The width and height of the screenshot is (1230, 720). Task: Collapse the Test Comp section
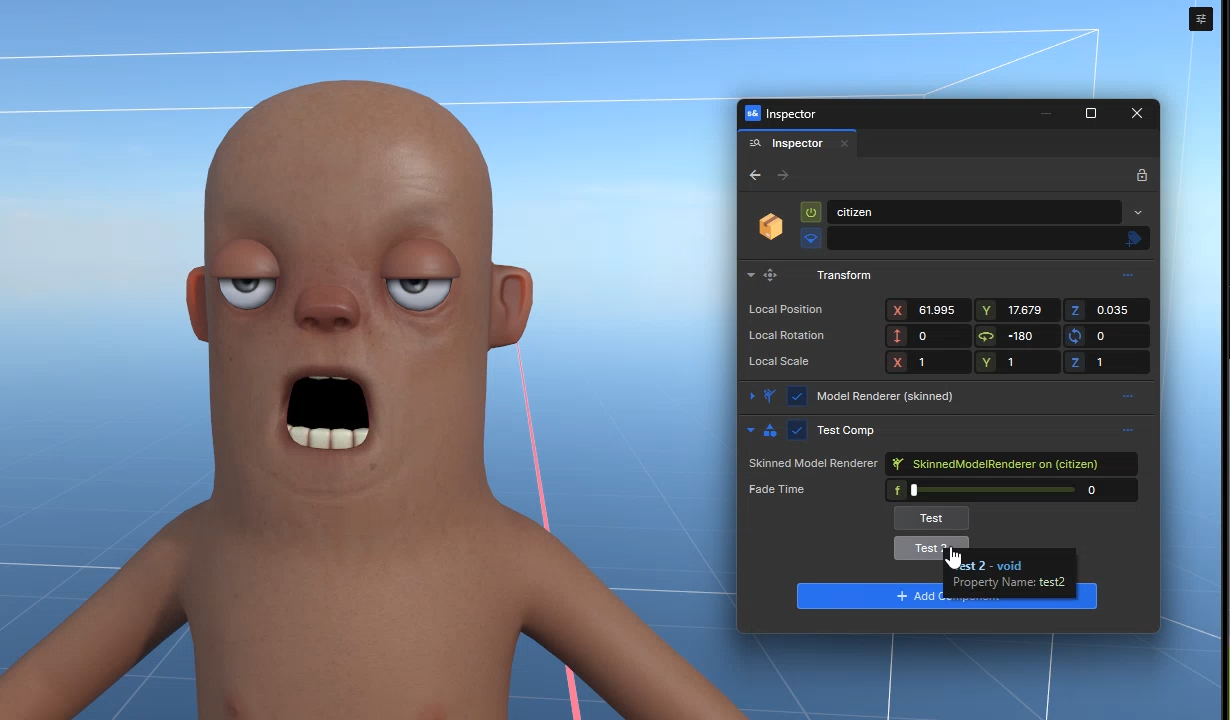click(751, 430)
